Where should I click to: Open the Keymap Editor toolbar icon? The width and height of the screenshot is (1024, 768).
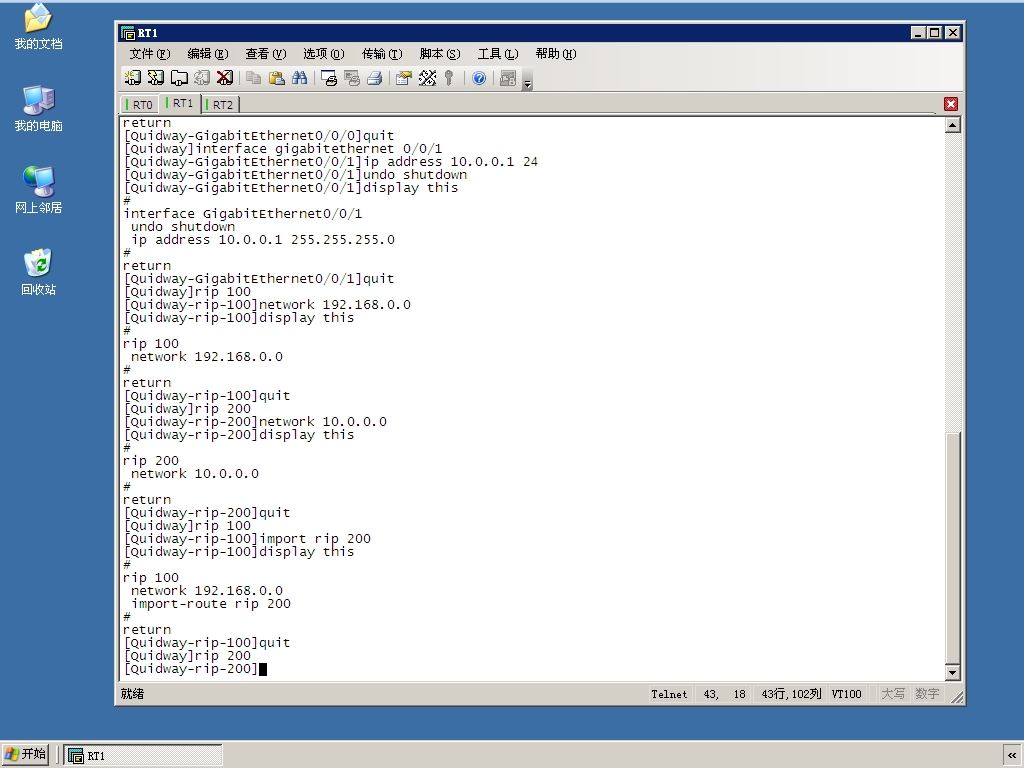tap(427, 78)
